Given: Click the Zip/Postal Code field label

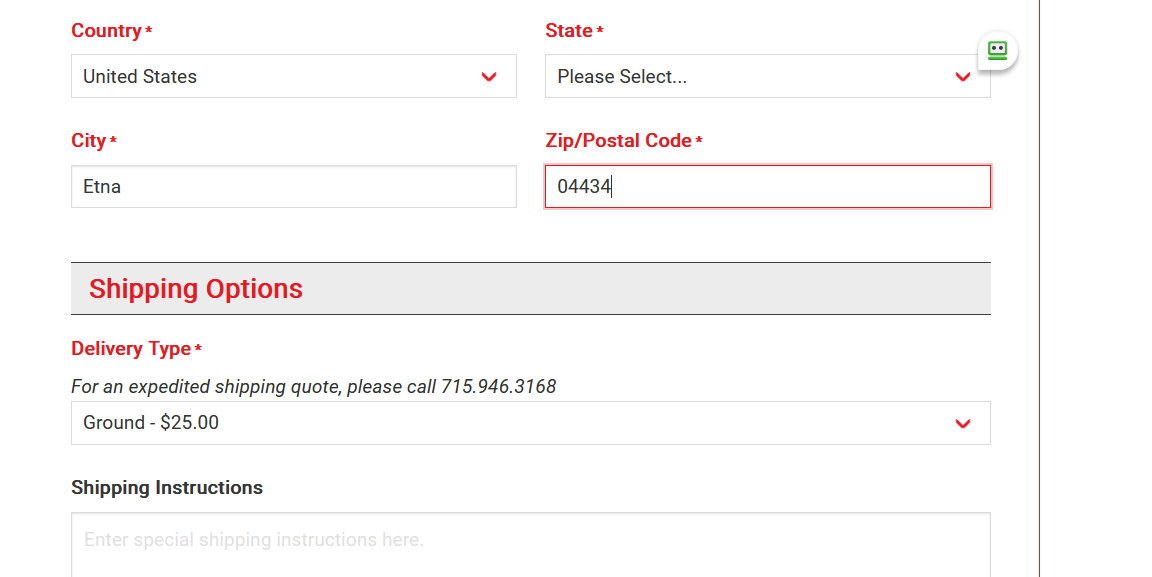Looking at the screenshot, I should 618,140.
